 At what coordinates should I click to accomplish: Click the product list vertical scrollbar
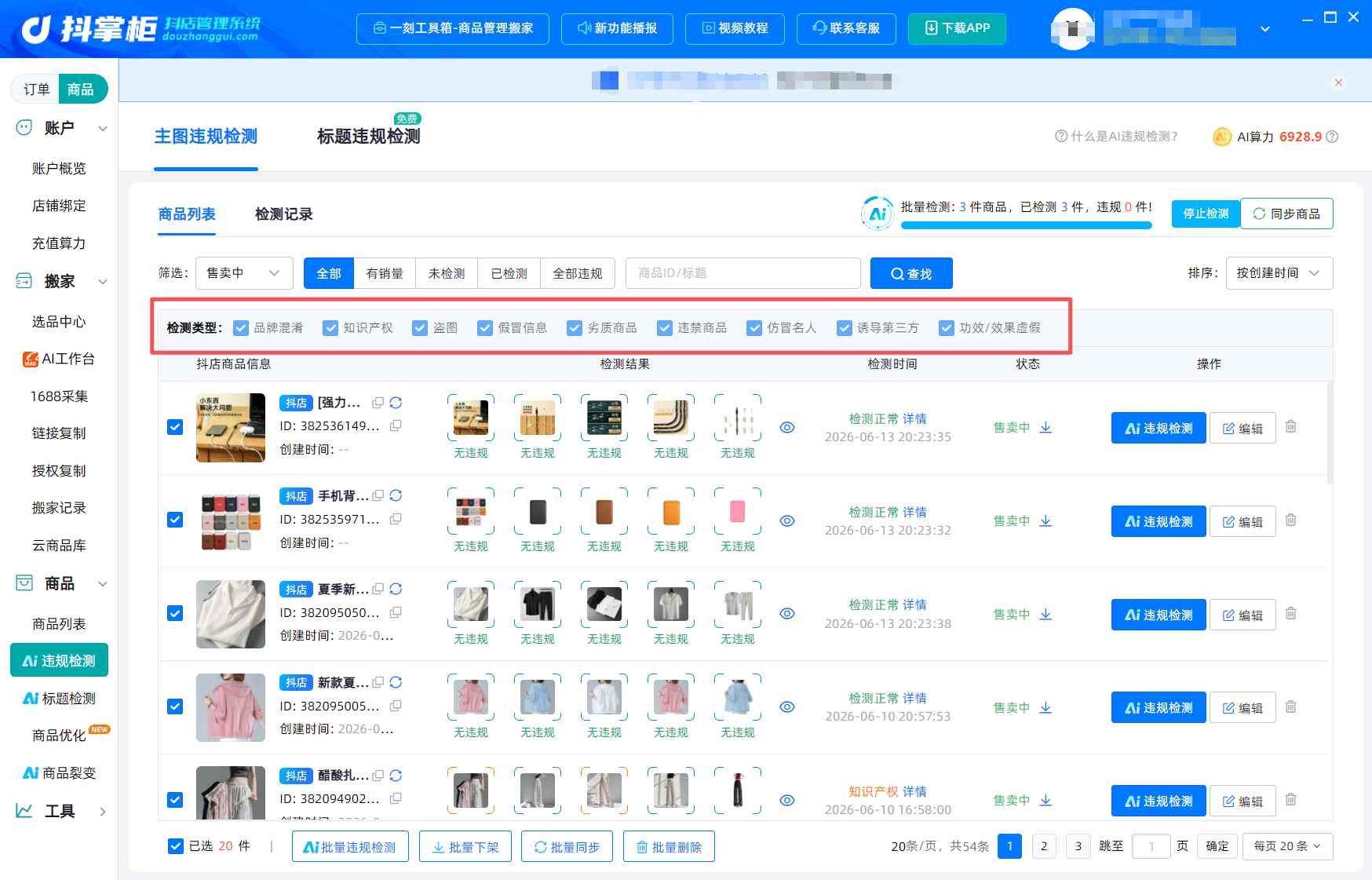(1329, 432)
